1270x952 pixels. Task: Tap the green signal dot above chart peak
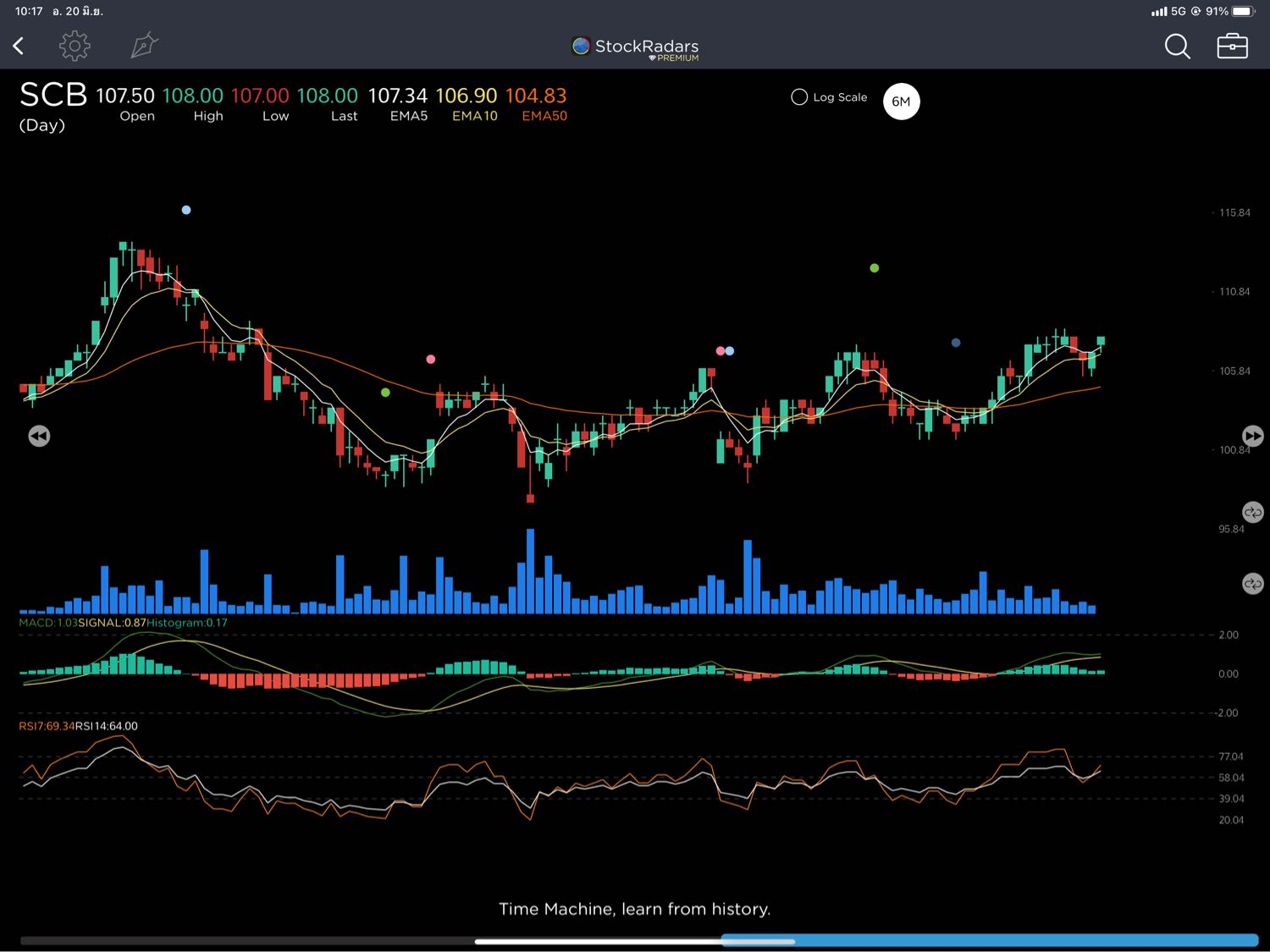pyautogui.click(x=875, y=268)
